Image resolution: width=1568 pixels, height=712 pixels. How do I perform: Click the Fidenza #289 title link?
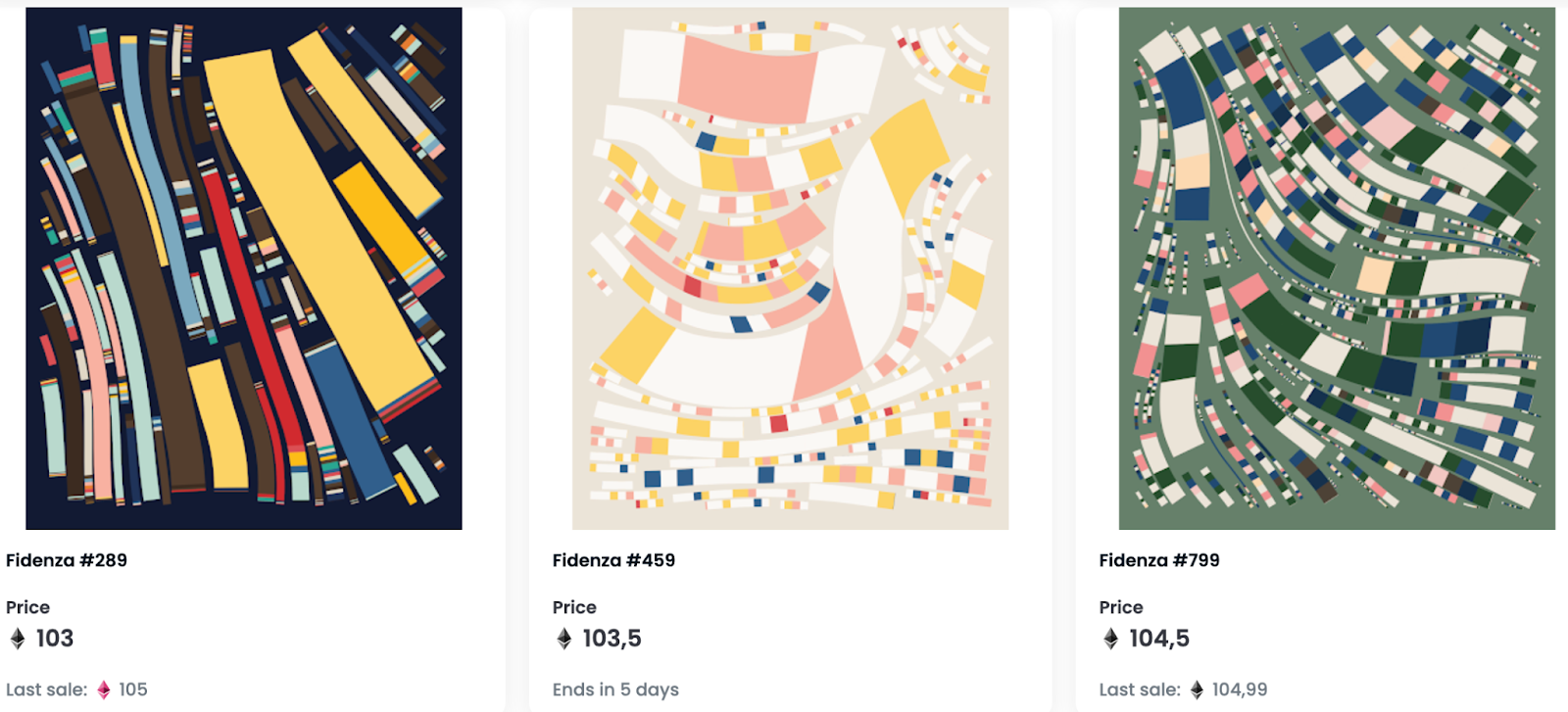pos(67,560)
